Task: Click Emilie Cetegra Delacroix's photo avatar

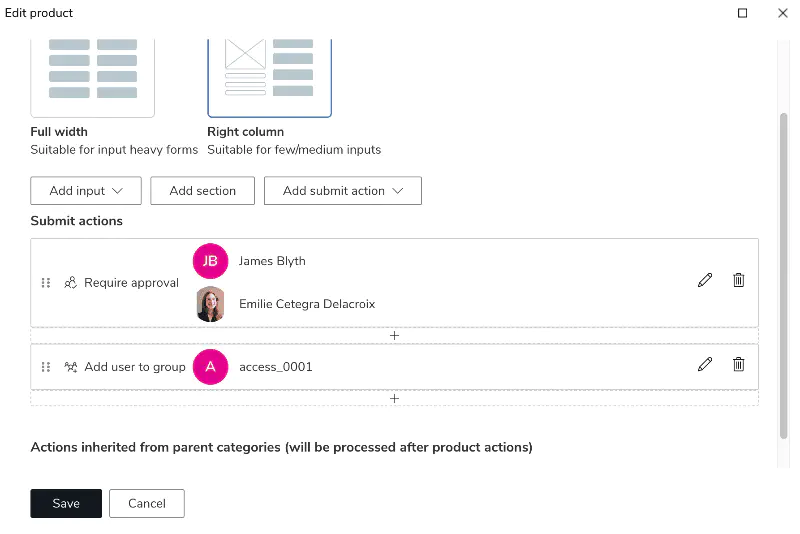Action: [210, 304]
